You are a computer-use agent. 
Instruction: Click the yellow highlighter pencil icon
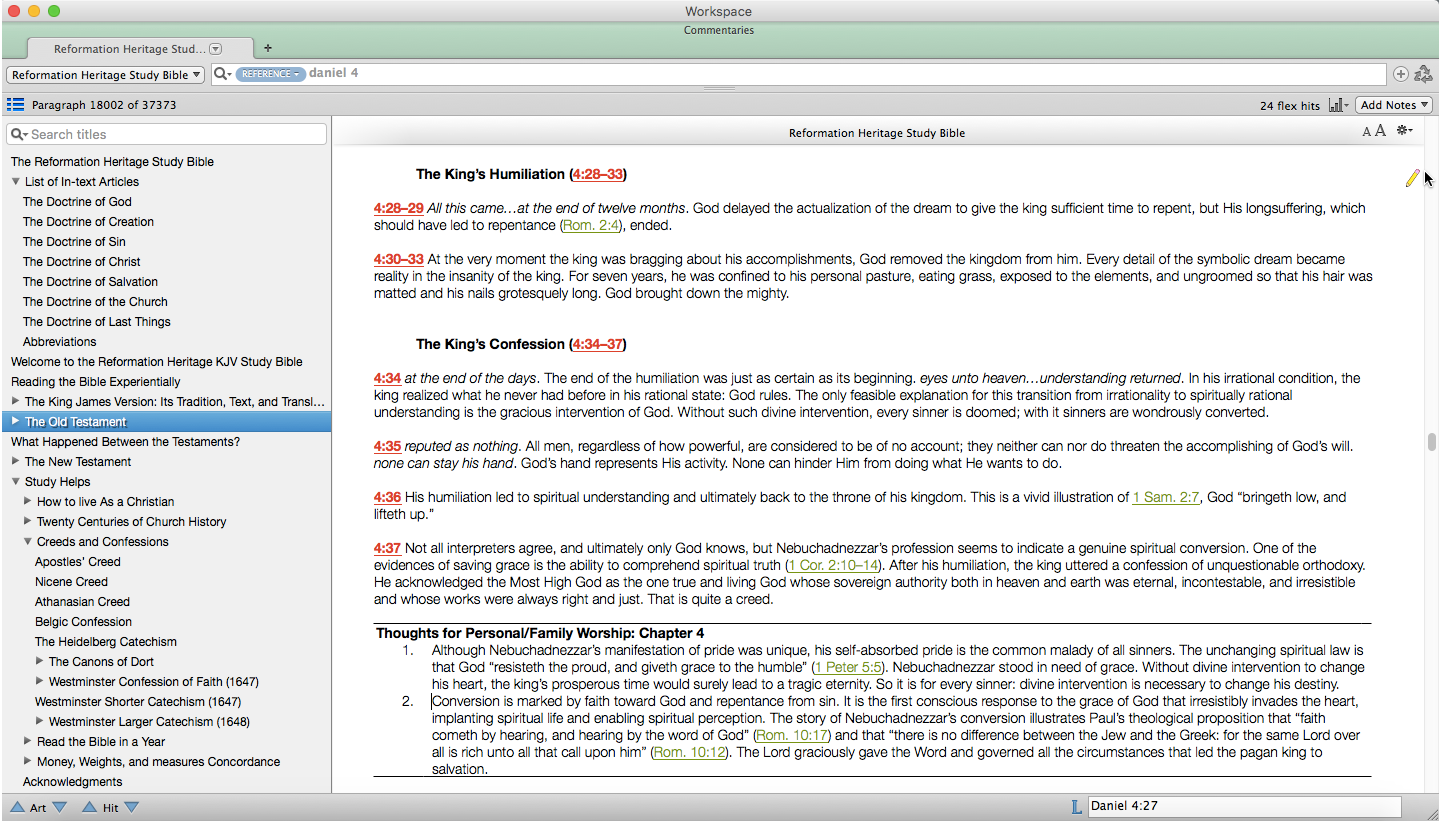tap(1412, 178)
